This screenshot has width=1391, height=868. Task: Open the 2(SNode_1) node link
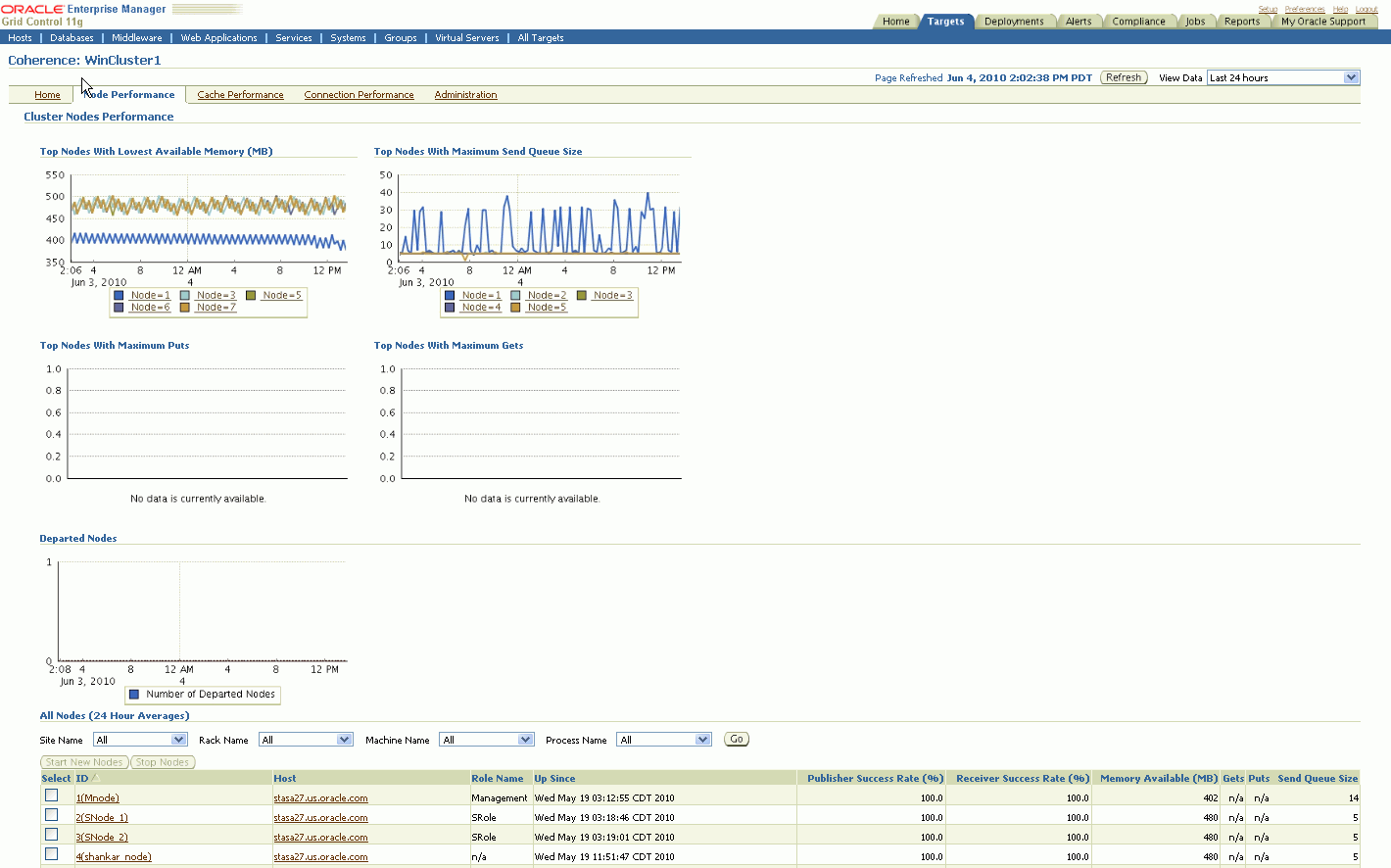[x=102, y=818]
